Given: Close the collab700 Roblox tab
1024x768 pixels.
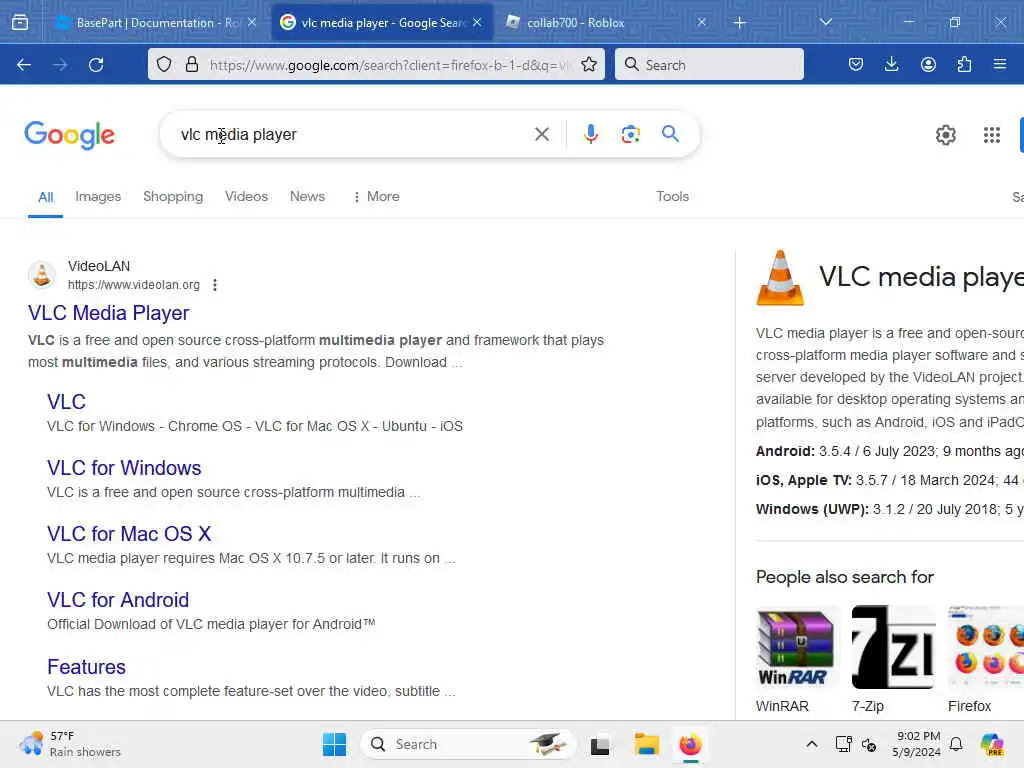Looking at the screenshot, I should click(x=701, y=22).
